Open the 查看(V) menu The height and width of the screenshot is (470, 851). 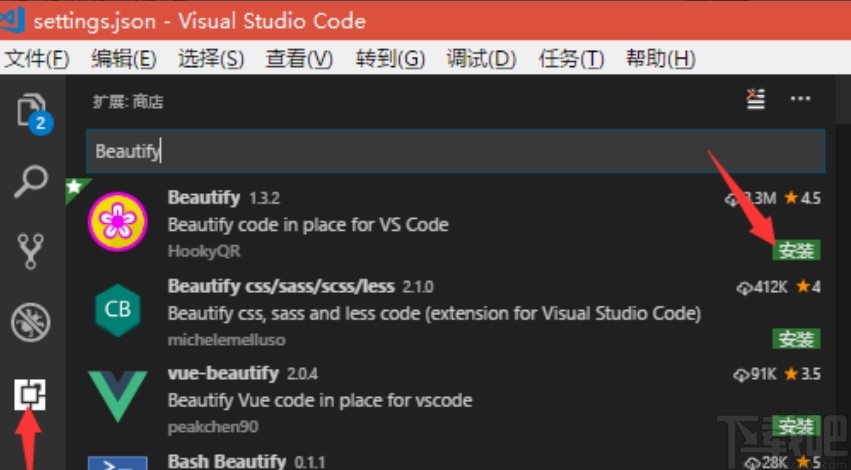point(299,59)
